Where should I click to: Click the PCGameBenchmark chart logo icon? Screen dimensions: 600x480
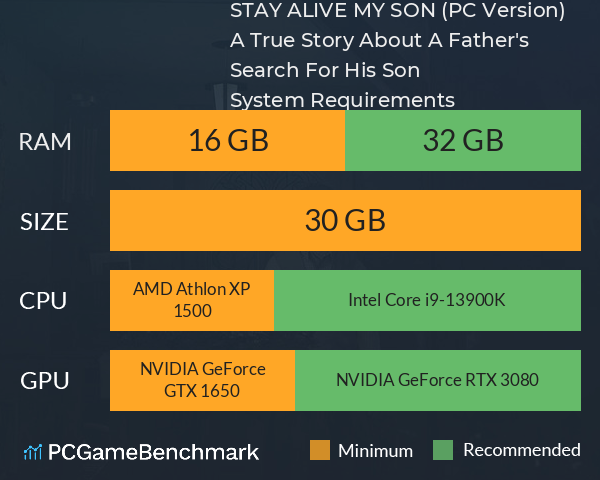click(x=33, y=452)
